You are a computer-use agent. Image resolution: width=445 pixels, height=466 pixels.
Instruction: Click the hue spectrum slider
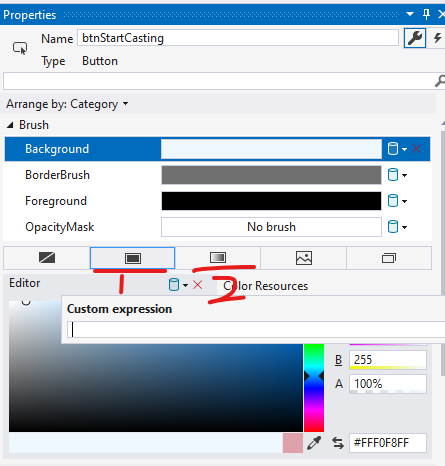[x=314, y=388]
